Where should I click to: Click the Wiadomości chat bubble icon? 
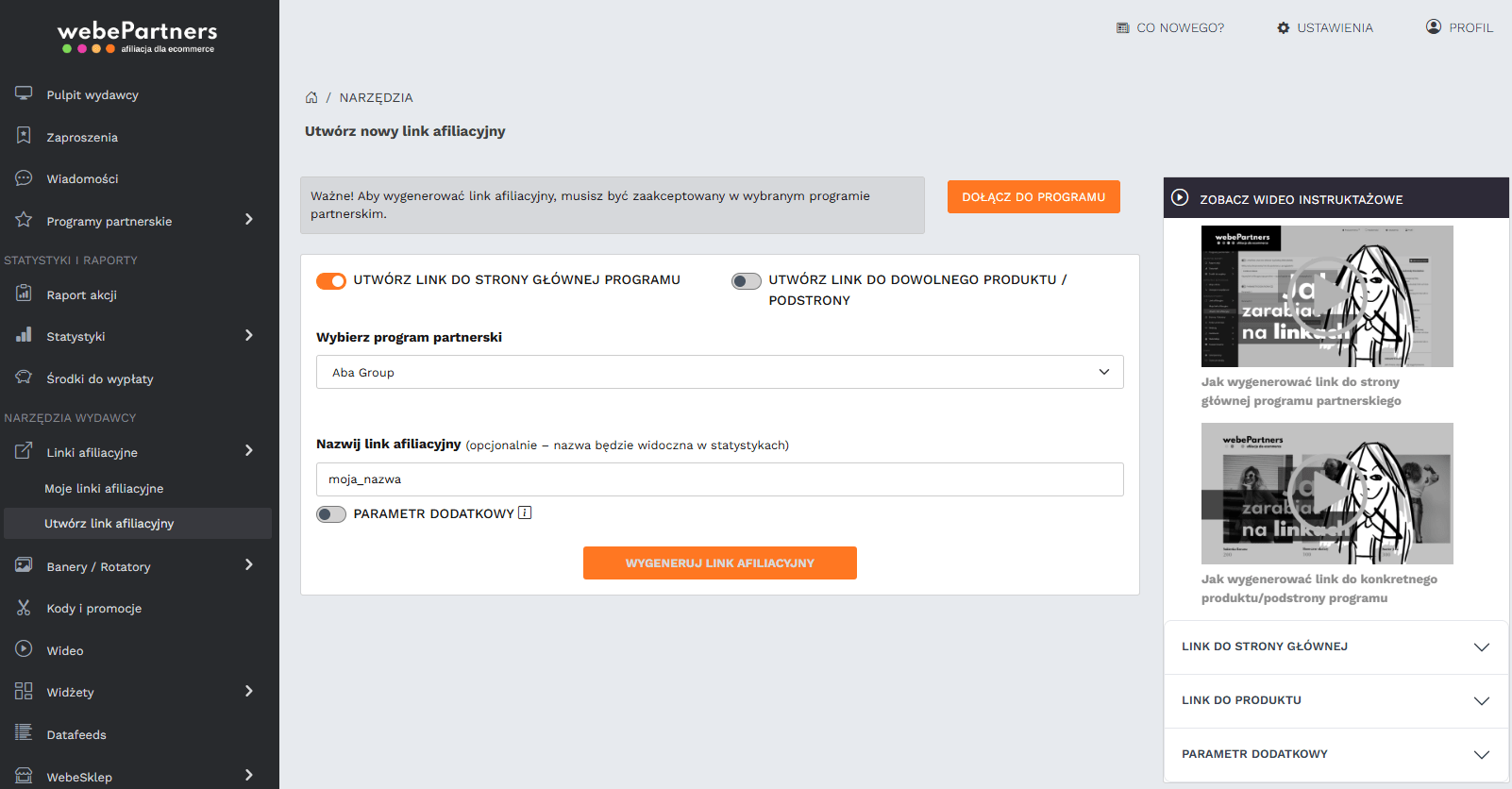pyautogui.click(x=24, y=177)
